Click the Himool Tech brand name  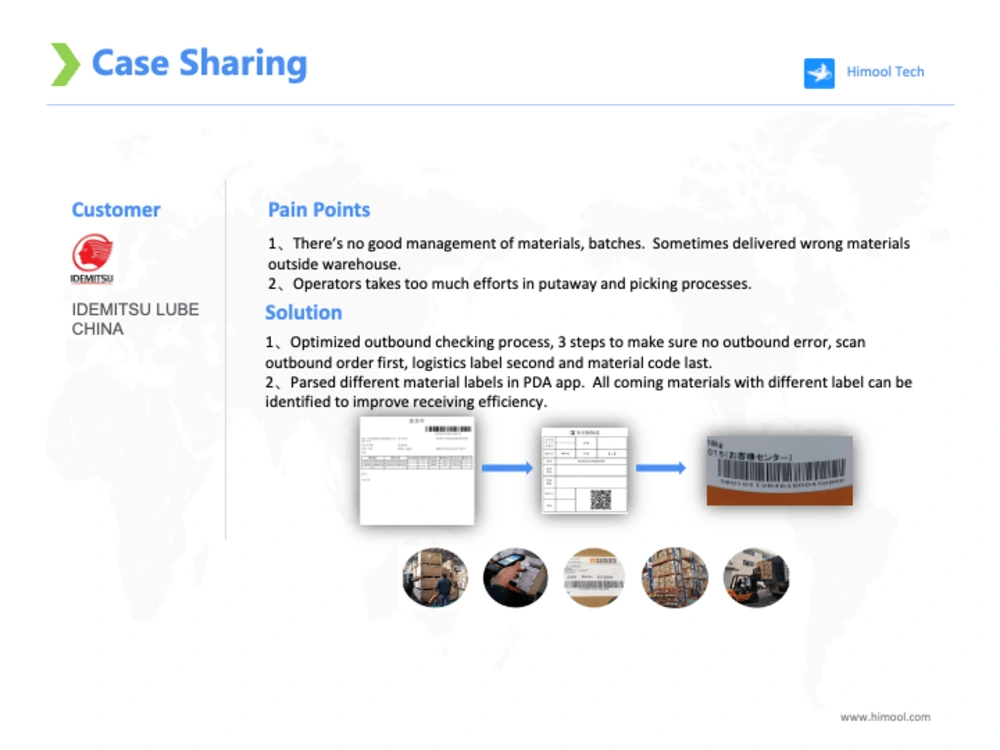point(885,72)
